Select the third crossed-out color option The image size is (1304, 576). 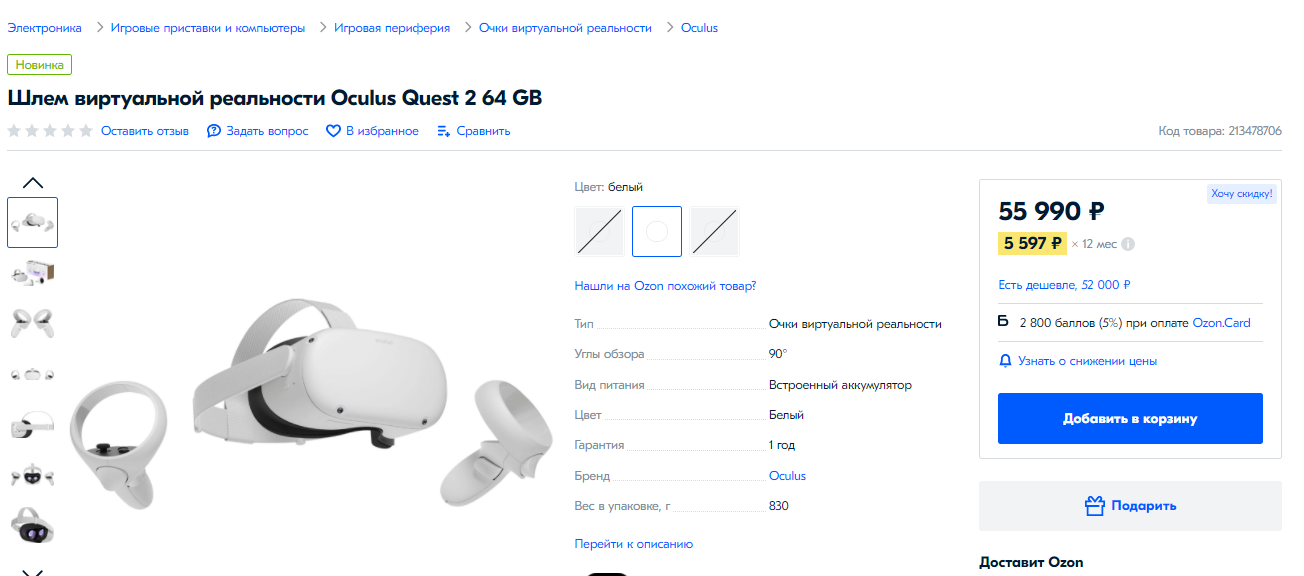pyautogui.click(x=714, y=231)
